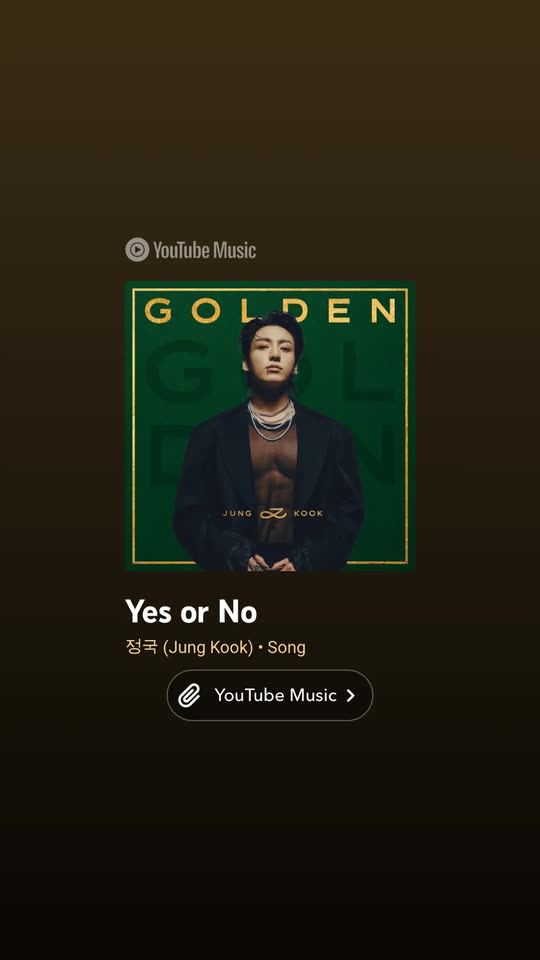The image size is (540, 960).
Task: Click the word "JUNG" on the album art
Action: 237,513
